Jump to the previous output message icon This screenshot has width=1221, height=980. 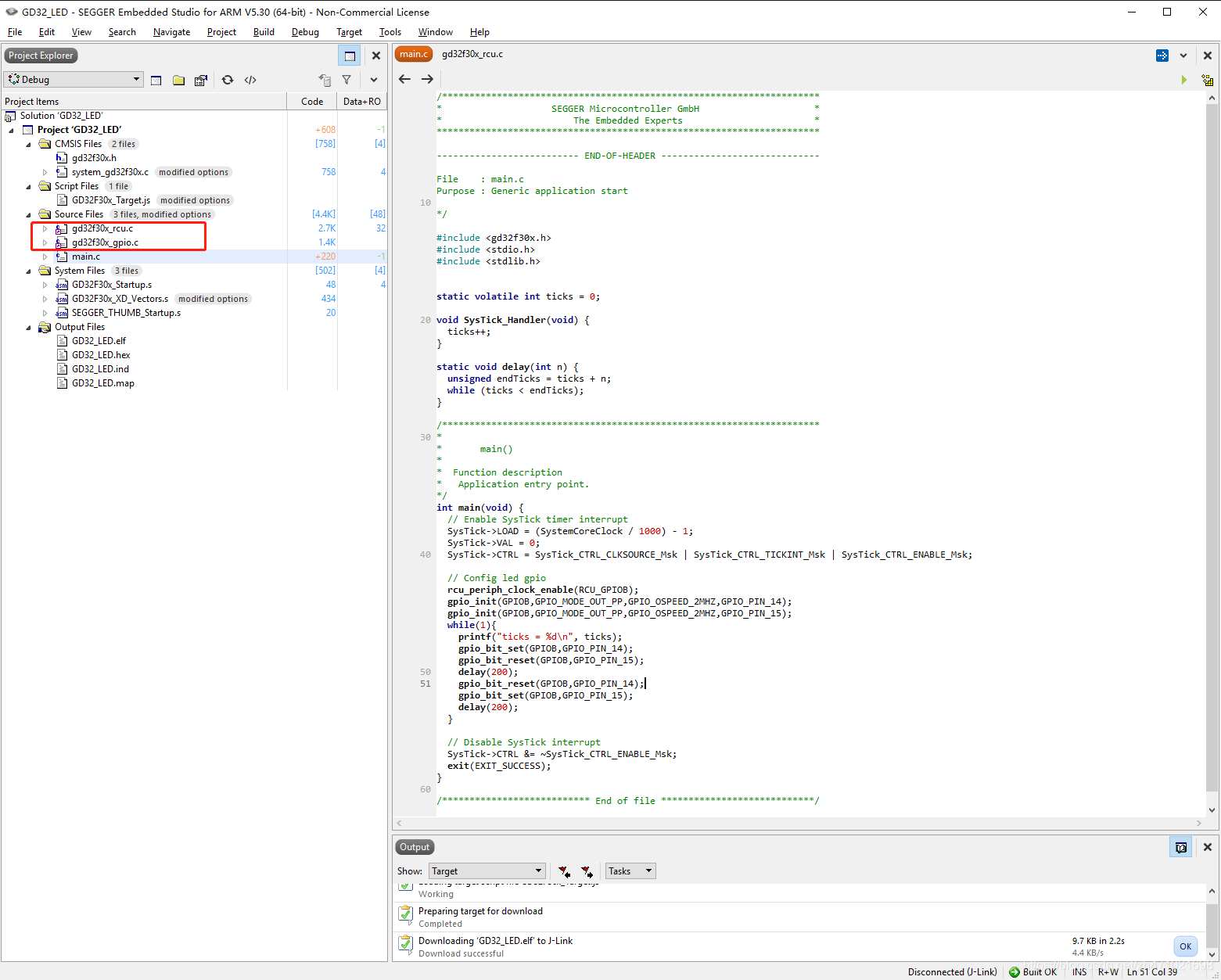point(564,871)
